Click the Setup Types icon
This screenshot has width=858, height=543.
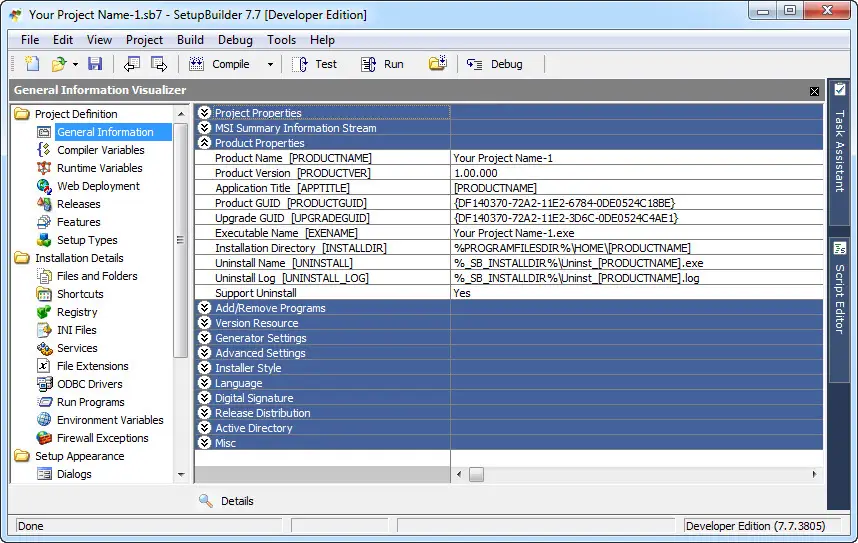[44, 240]
